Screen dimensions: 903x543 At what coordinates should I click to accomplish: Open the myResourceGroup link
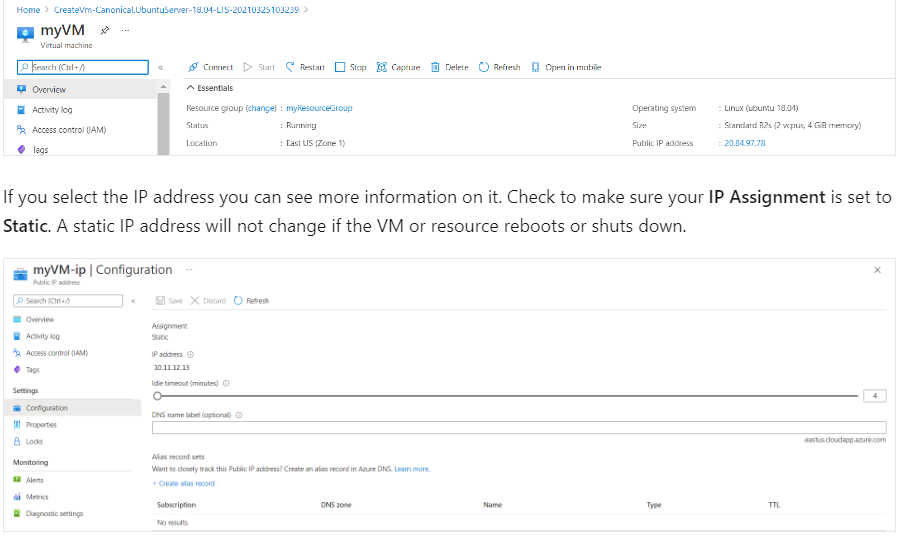click(x=319, y=108)
